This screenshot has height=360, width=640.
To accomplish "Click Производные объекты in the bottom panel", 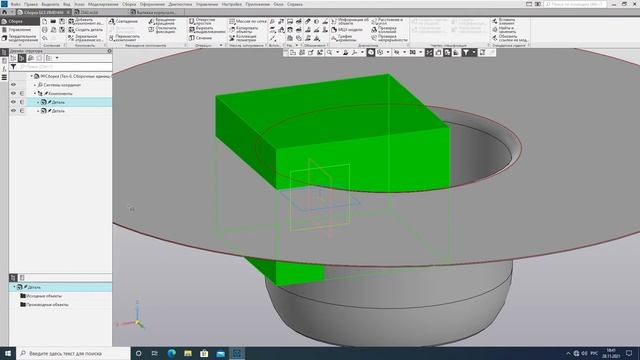I will [x=47, y=304].
